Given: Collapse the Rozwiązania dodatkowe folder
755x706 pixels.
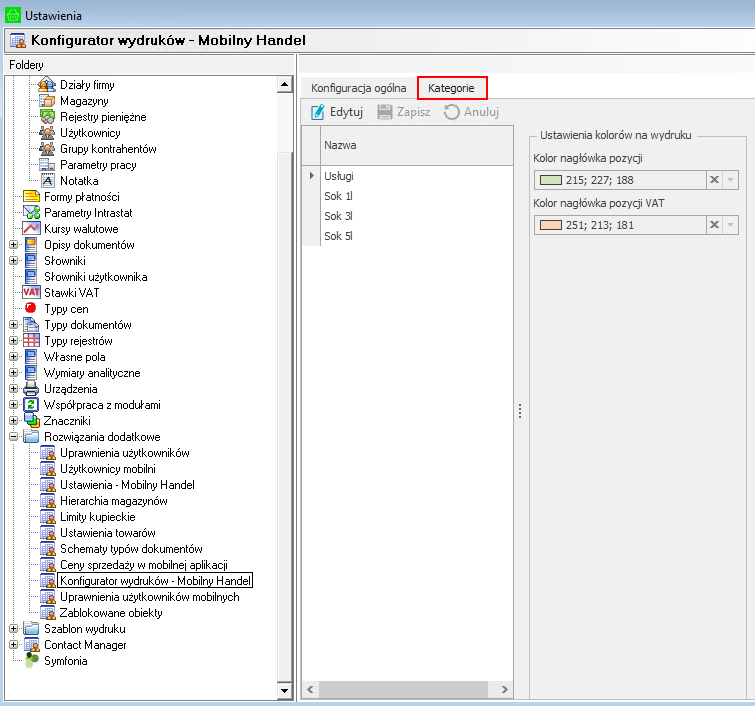Looking at the screenshot, I should (x=13, y=437).
